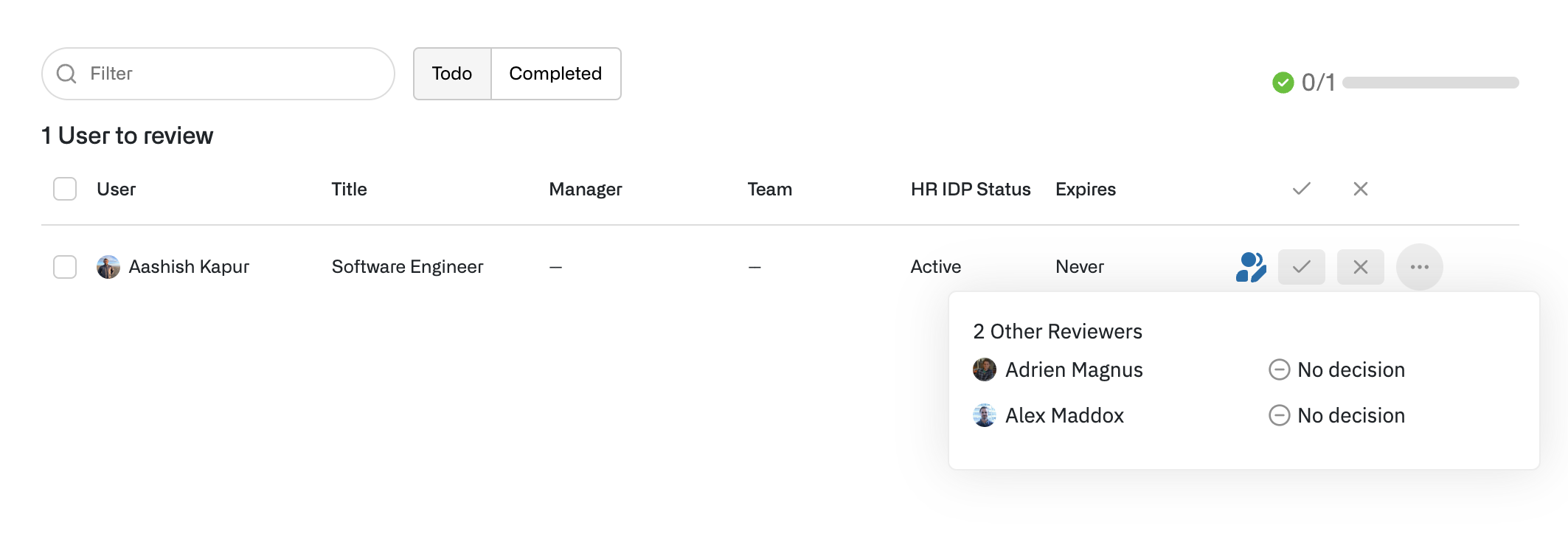Reject Aashish Kapur with the X button
The image size is (1568, 559).
point(1360,267)
